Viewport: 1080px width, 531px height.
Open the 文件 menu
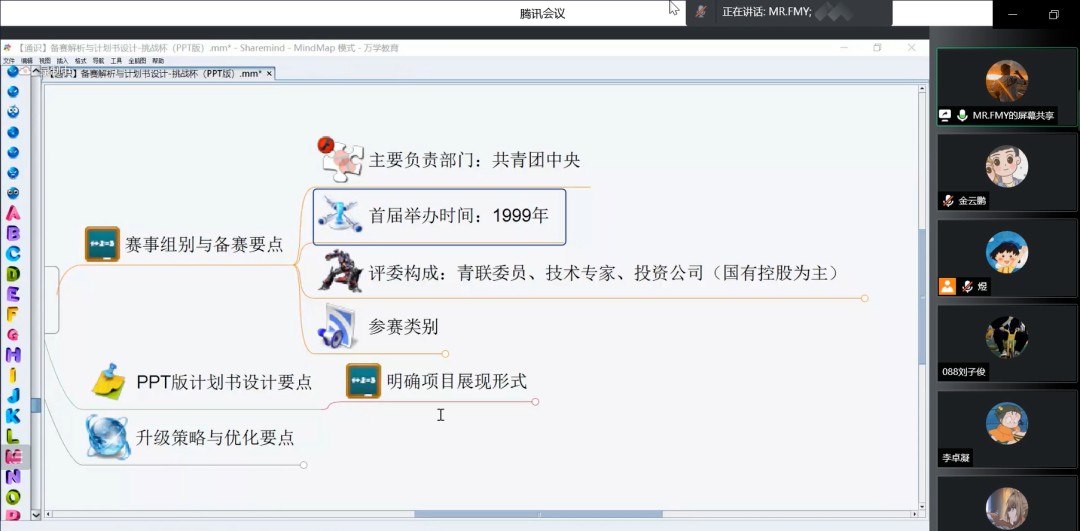pyautogui.click(x=9, y=61)
